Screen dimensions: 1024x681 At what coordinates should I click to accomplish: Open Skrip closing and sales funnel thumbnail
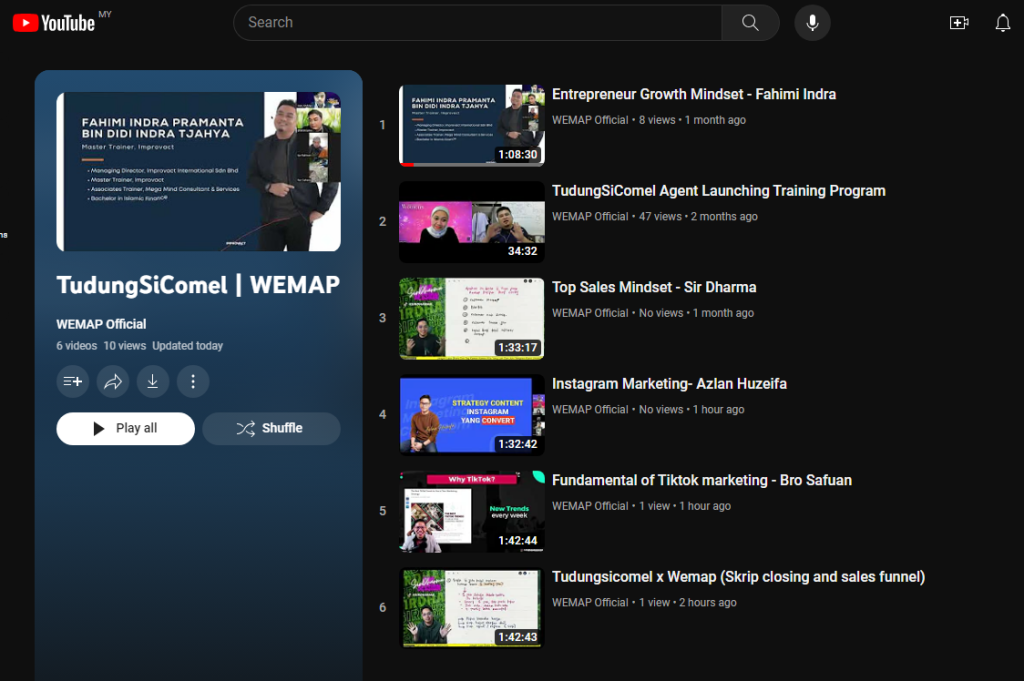pyautogui.click(x=472, y=609)
